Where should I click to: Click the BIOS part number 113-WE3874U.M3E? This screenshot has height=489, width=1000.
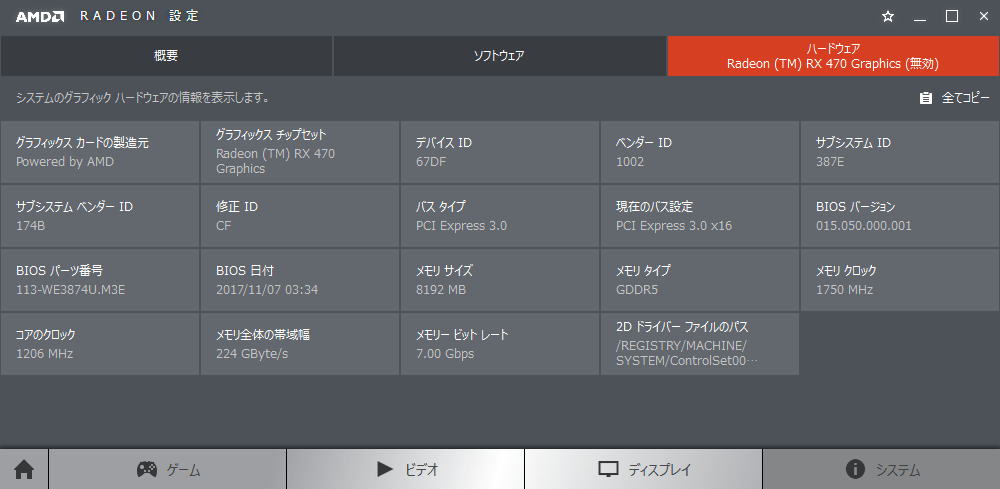(x=71, y=289)
